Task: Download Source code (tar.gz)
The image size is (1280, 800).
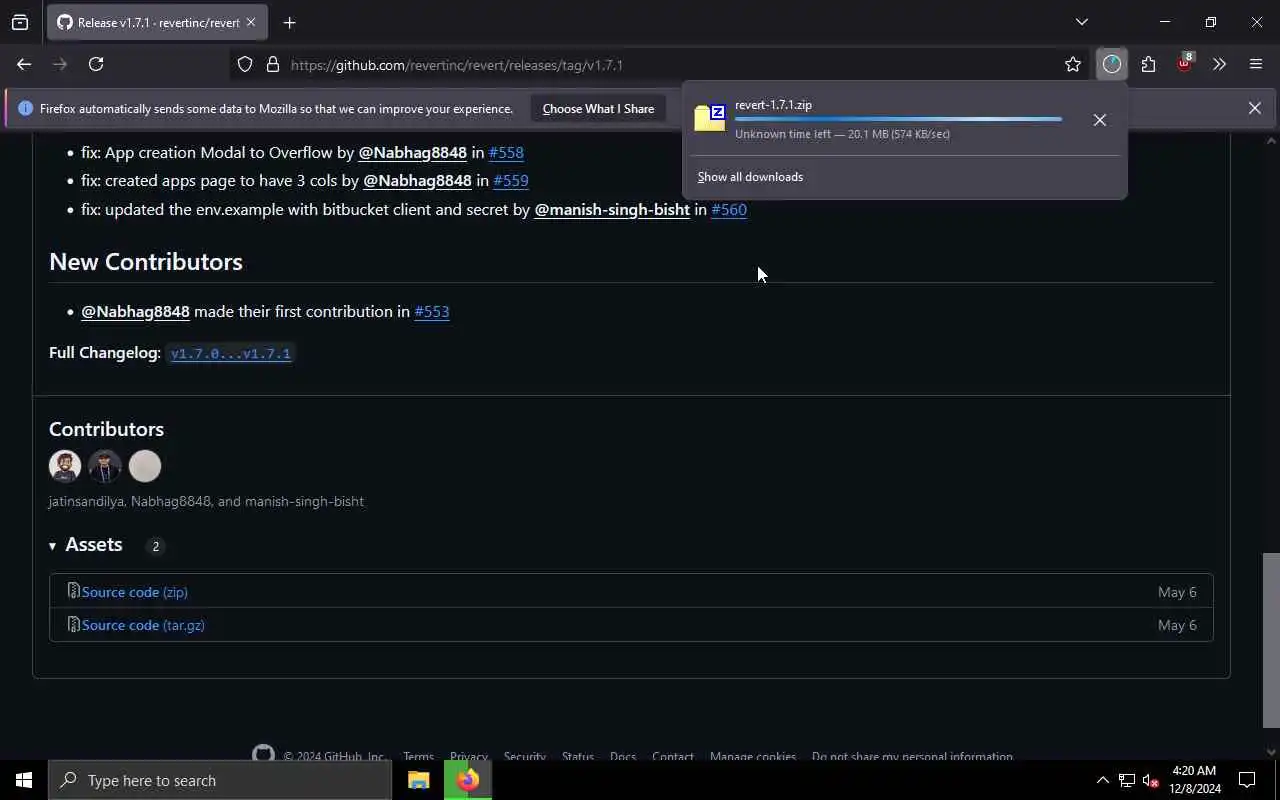Action: (143, 625)
